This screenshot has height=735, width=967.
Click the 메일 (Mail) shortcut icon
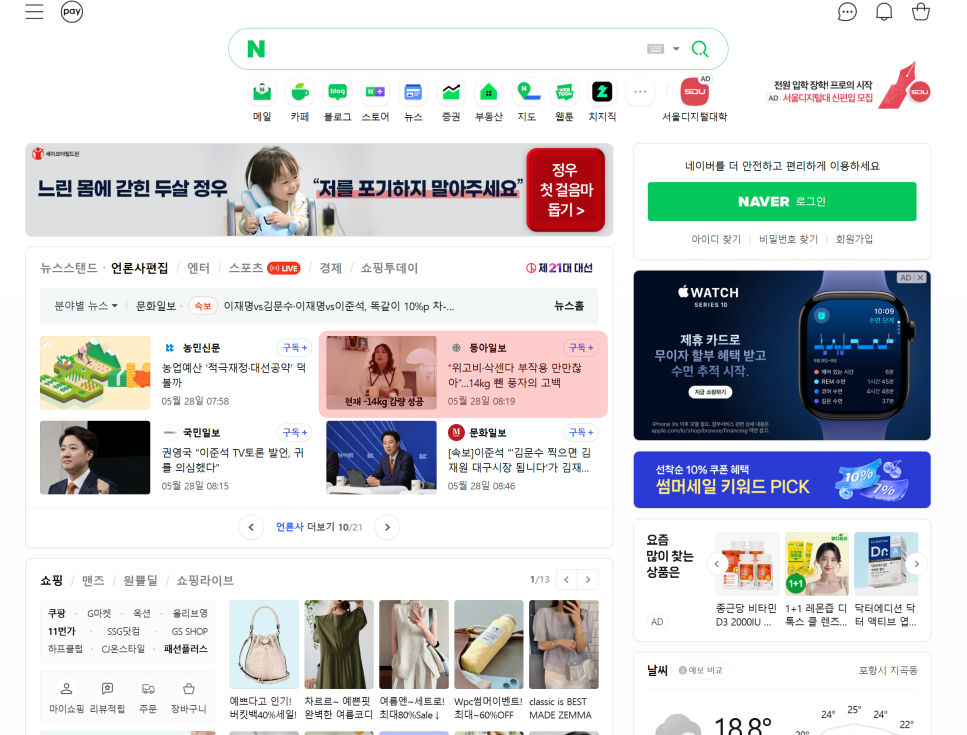tap(262, 93)
